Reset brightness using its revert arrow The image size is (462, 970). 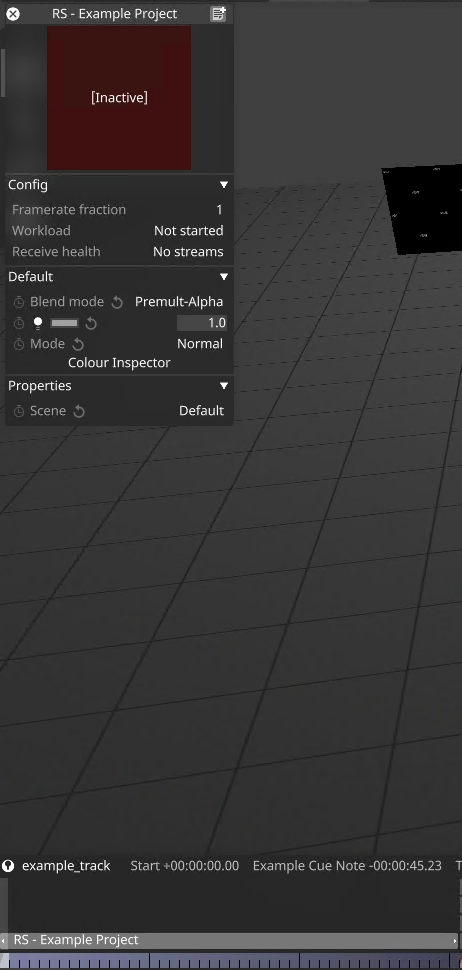(91, 323)
